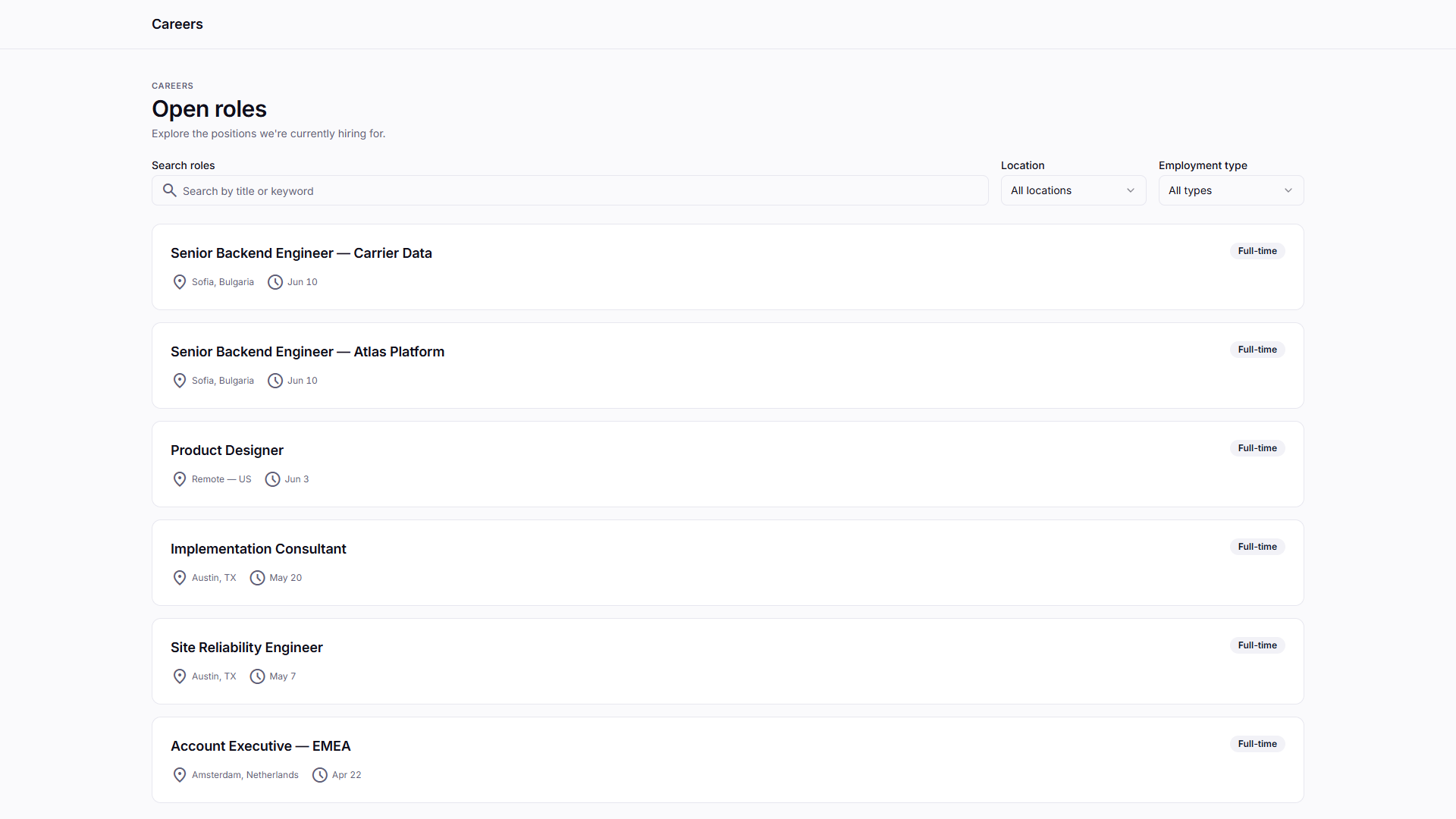Open the Site Reliability Engineer role
The height and width of the screenshot is (819, 1456).
246,648
